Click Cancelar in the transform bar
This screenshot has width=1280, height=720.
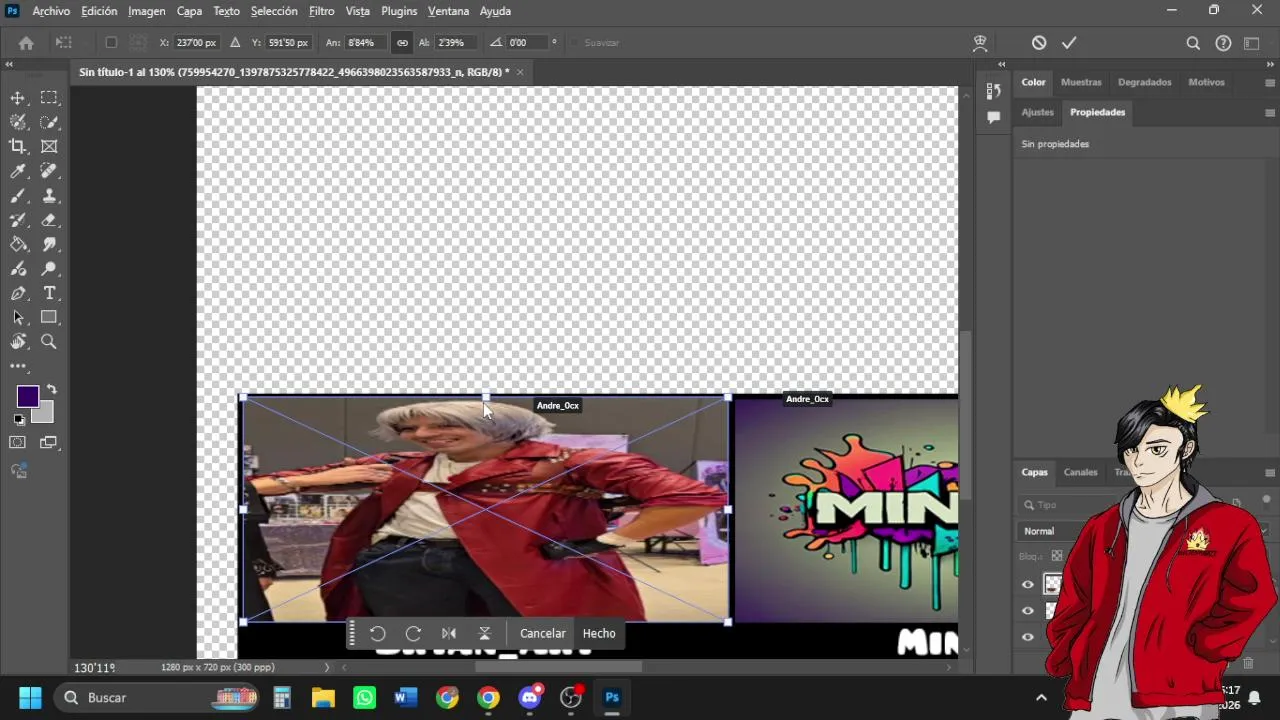[543, 633]
